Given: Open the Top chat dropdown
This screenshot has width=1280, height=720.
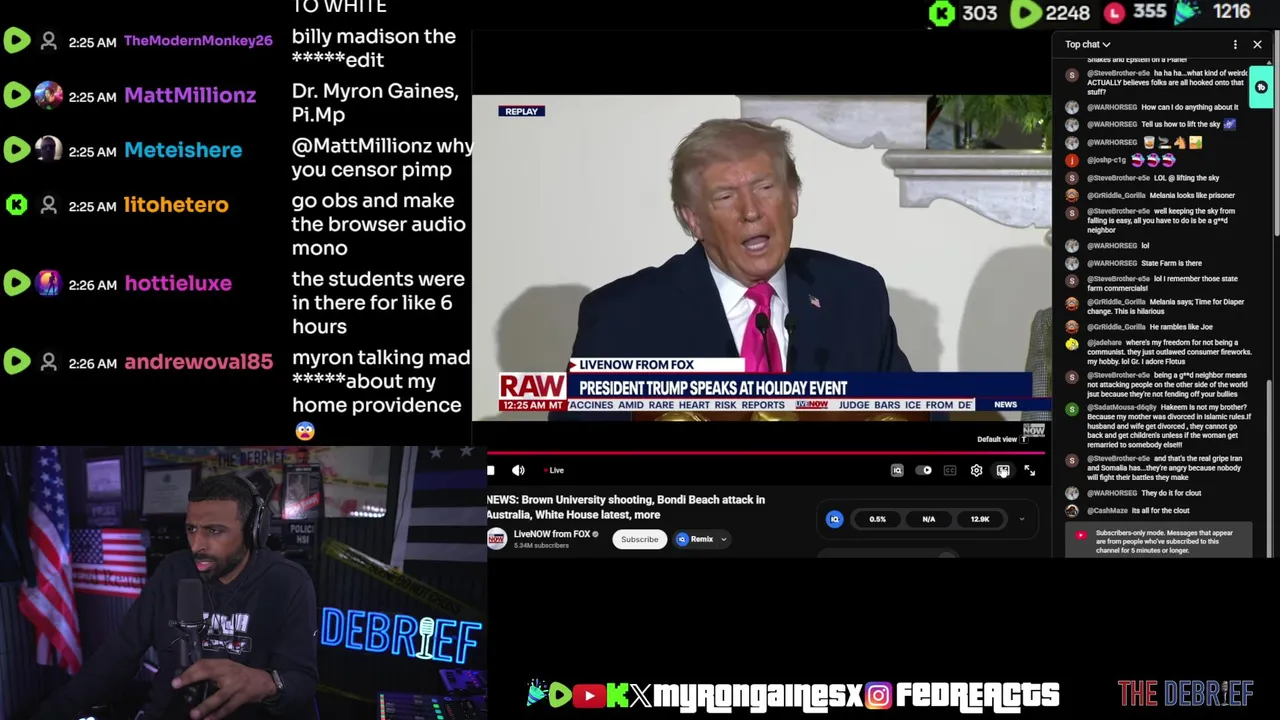Looking at the screenshot, I should coord(1087,44).
